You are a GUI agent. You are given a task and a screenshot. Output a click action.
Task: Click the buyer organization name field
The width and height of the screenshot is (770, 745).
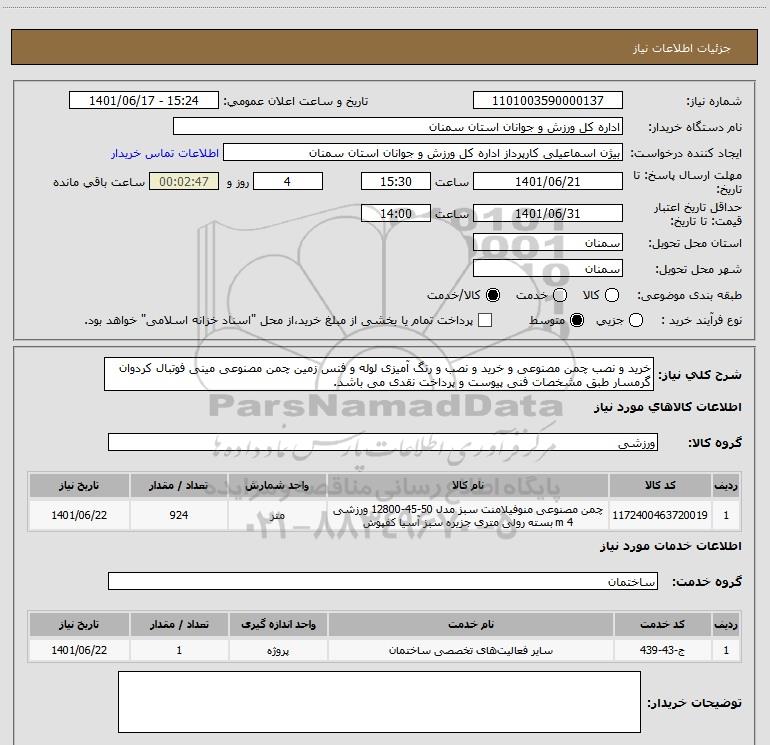(x=398, y=127)
